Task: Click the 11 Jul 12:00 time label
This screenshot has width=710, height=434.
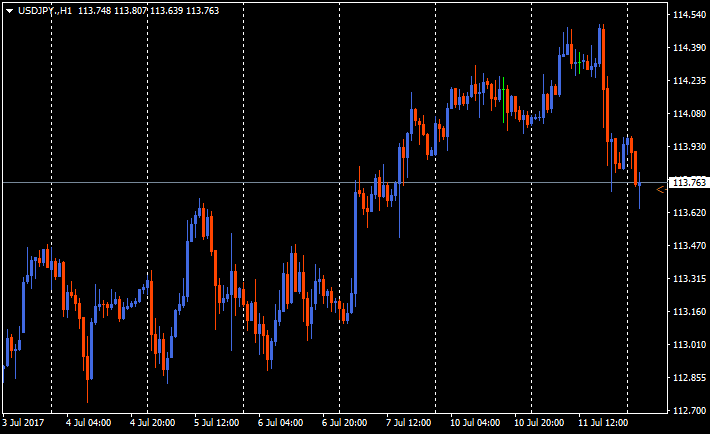Action: pos(603,423)
